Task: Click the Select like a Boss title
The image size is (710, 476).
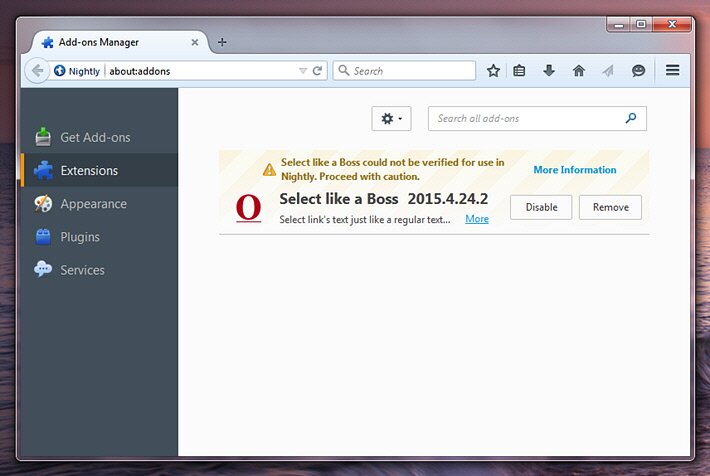Action: click(339, 199)
